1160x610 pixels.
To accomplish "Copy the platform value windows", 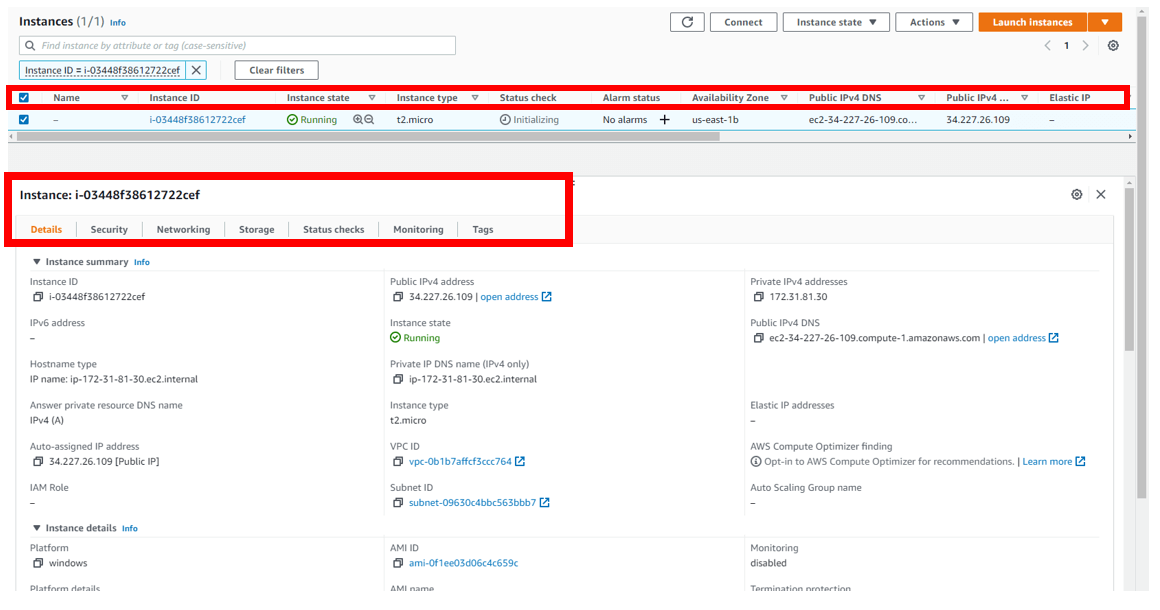I will click(38, 563).
